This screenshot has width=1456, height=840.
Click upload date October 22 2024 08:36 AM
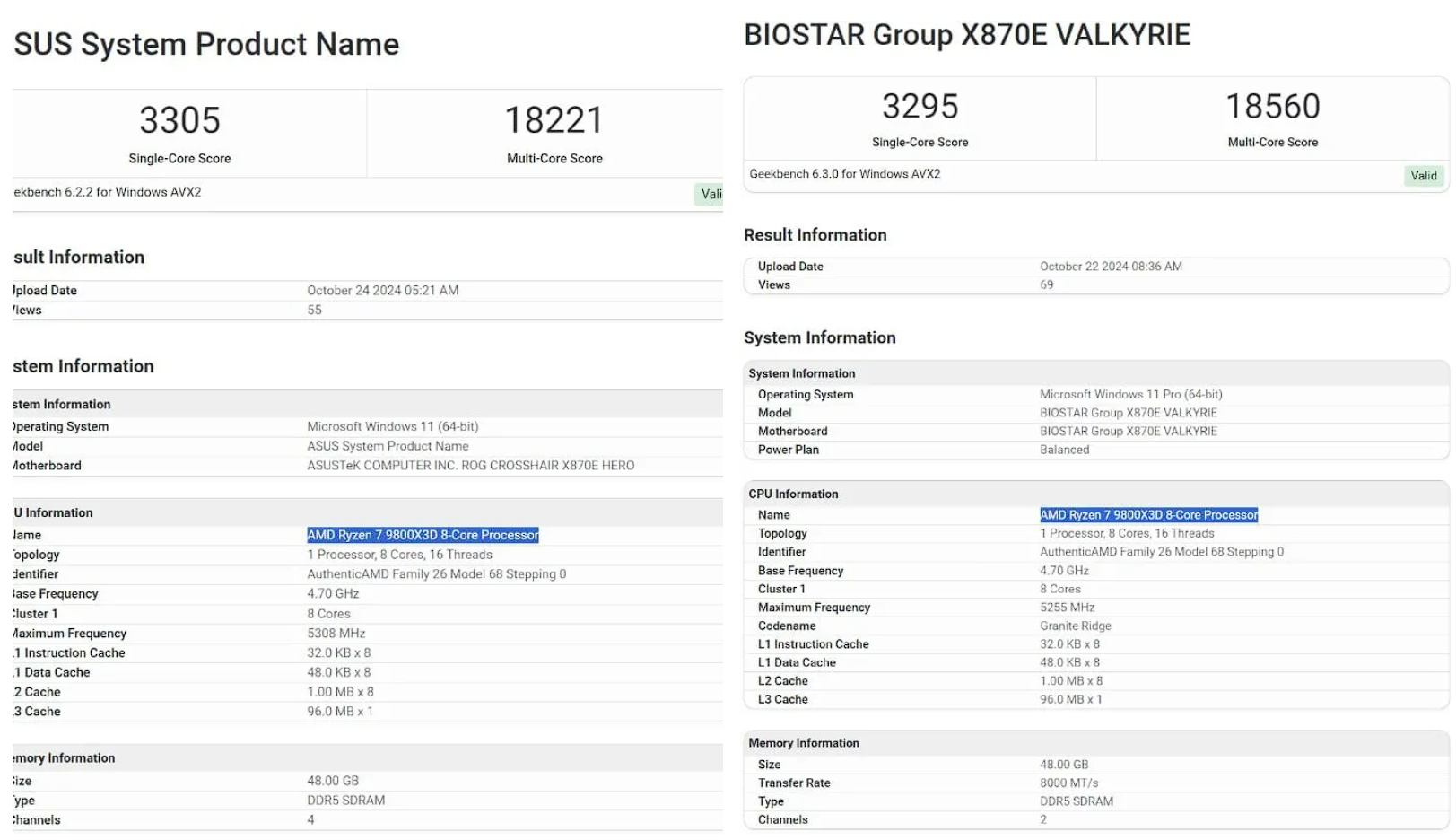pos(1111,267)
